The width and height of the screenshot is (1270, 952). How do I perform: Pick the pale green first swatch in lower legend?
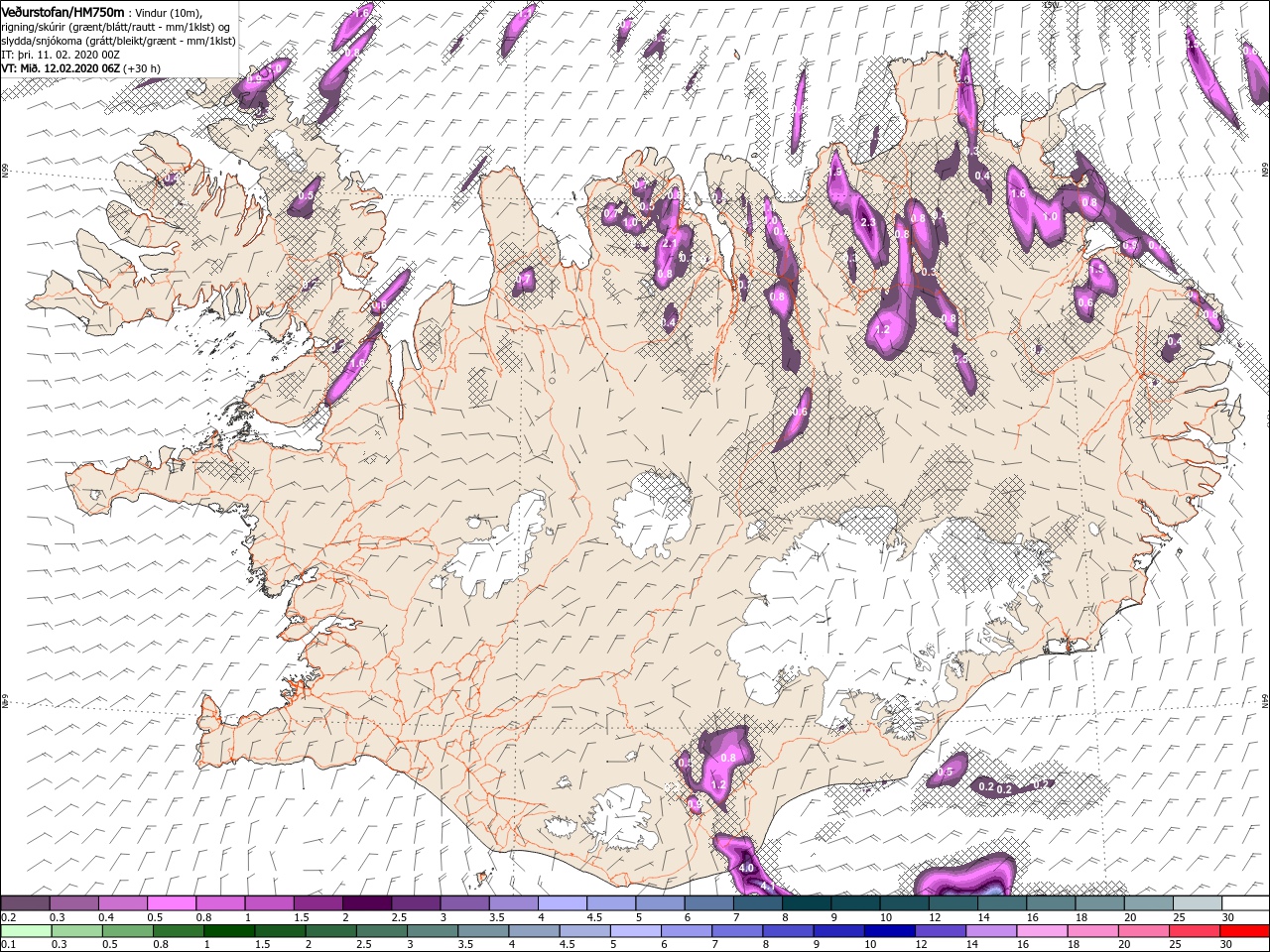tap(26, 931)
